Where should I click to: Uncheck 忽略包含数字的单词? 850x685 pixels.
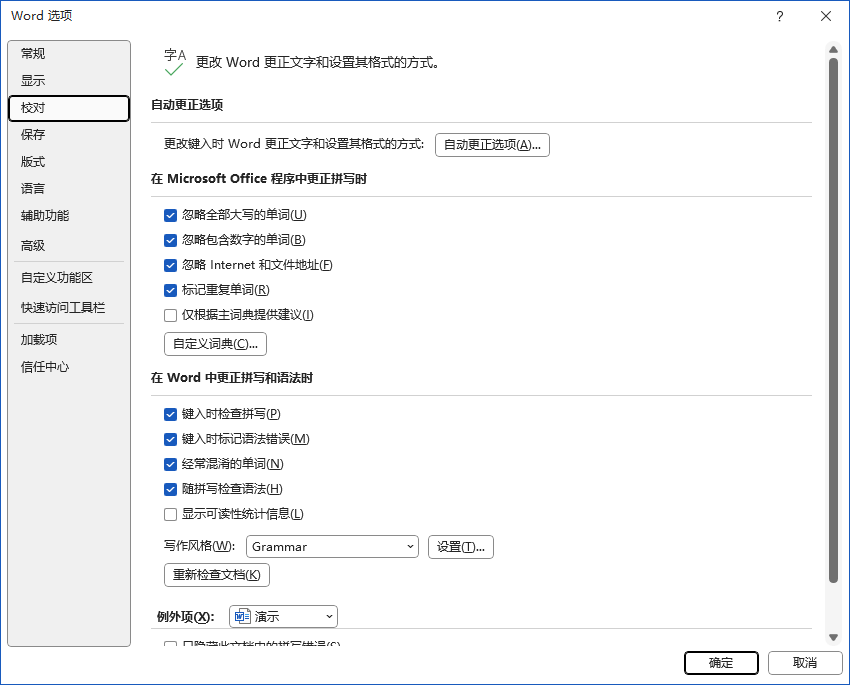[171, 240]
